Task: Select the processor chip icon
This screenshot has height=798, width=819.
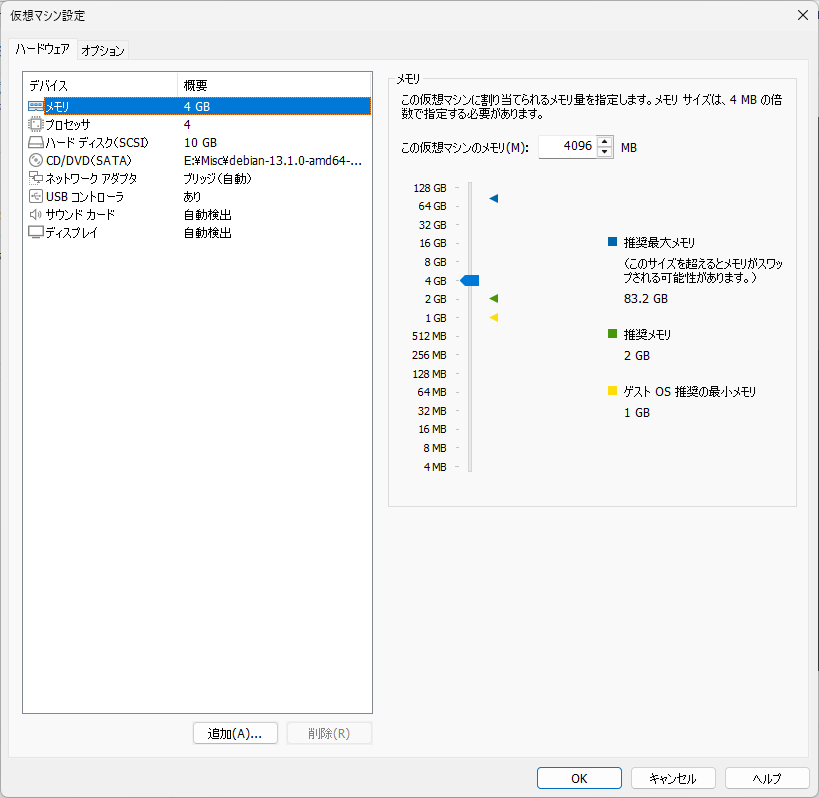Action: click(36, 124)
